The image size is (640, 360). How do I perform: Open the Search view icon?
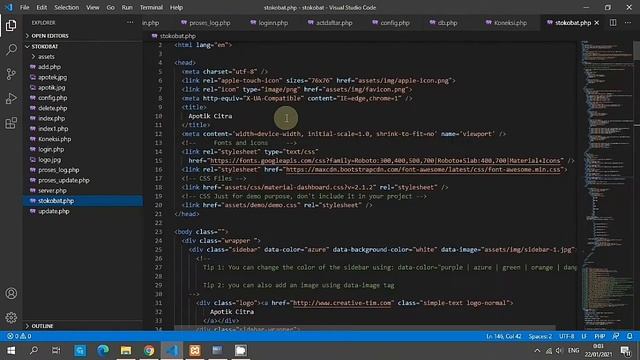(x=11, y=50)
